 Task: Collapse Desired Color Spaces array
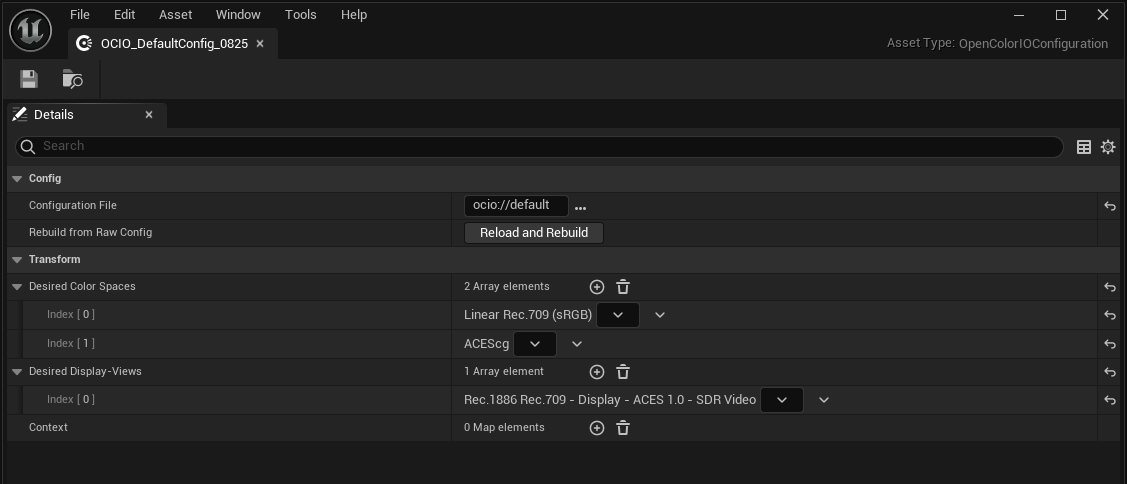coord(17,287)
